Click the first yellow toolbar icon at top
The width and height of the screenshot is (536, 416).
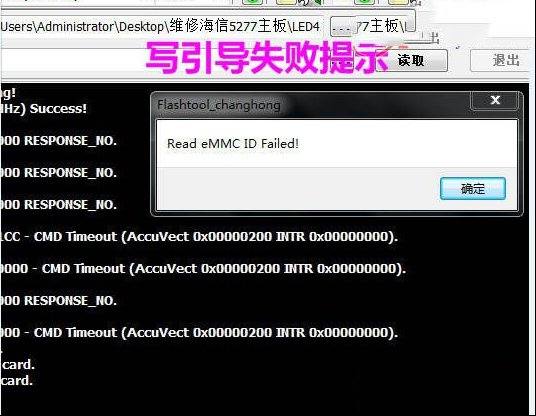tap(286, 2)
